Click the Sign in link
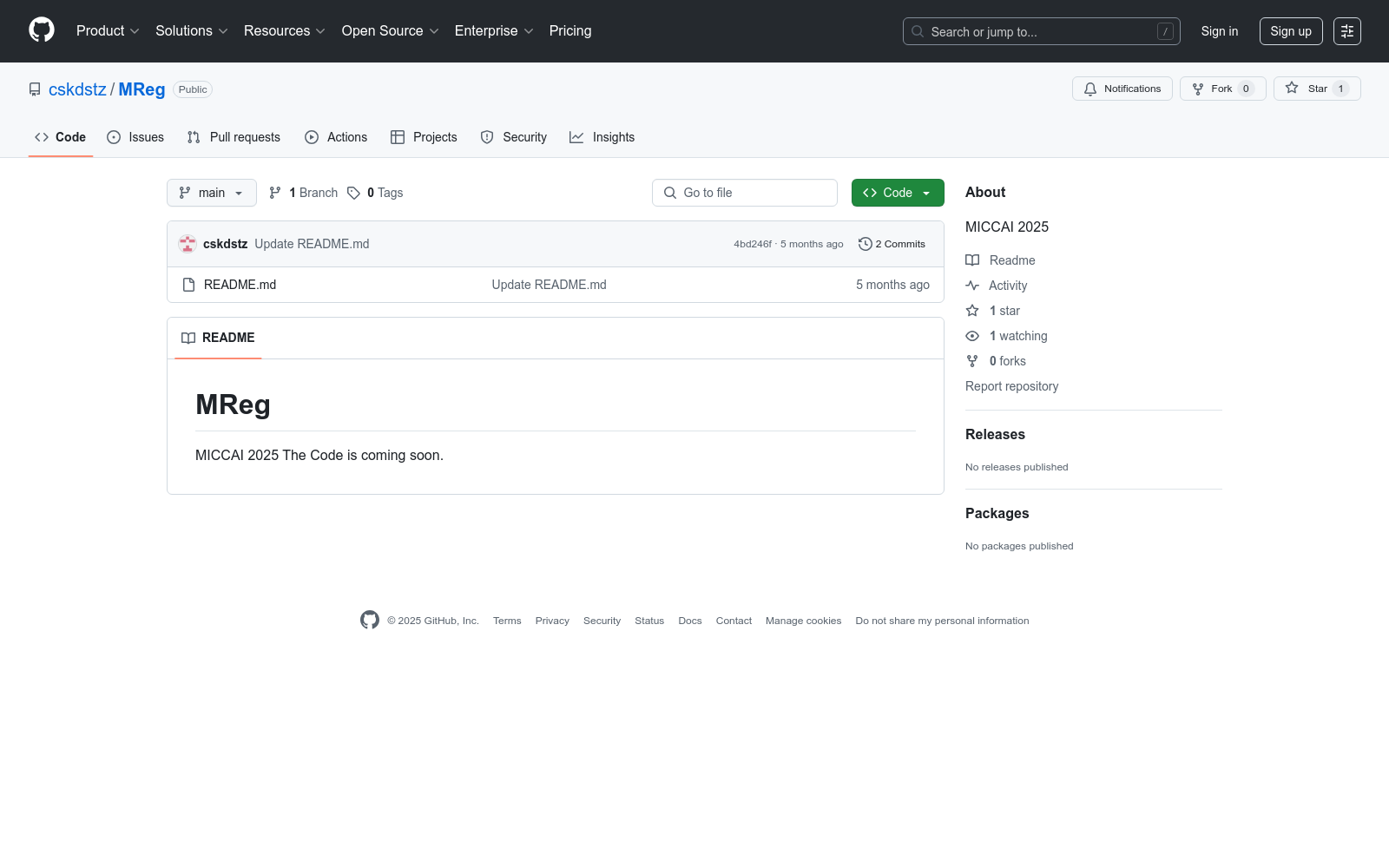 pyautogui.click(x=1220, y=31)
